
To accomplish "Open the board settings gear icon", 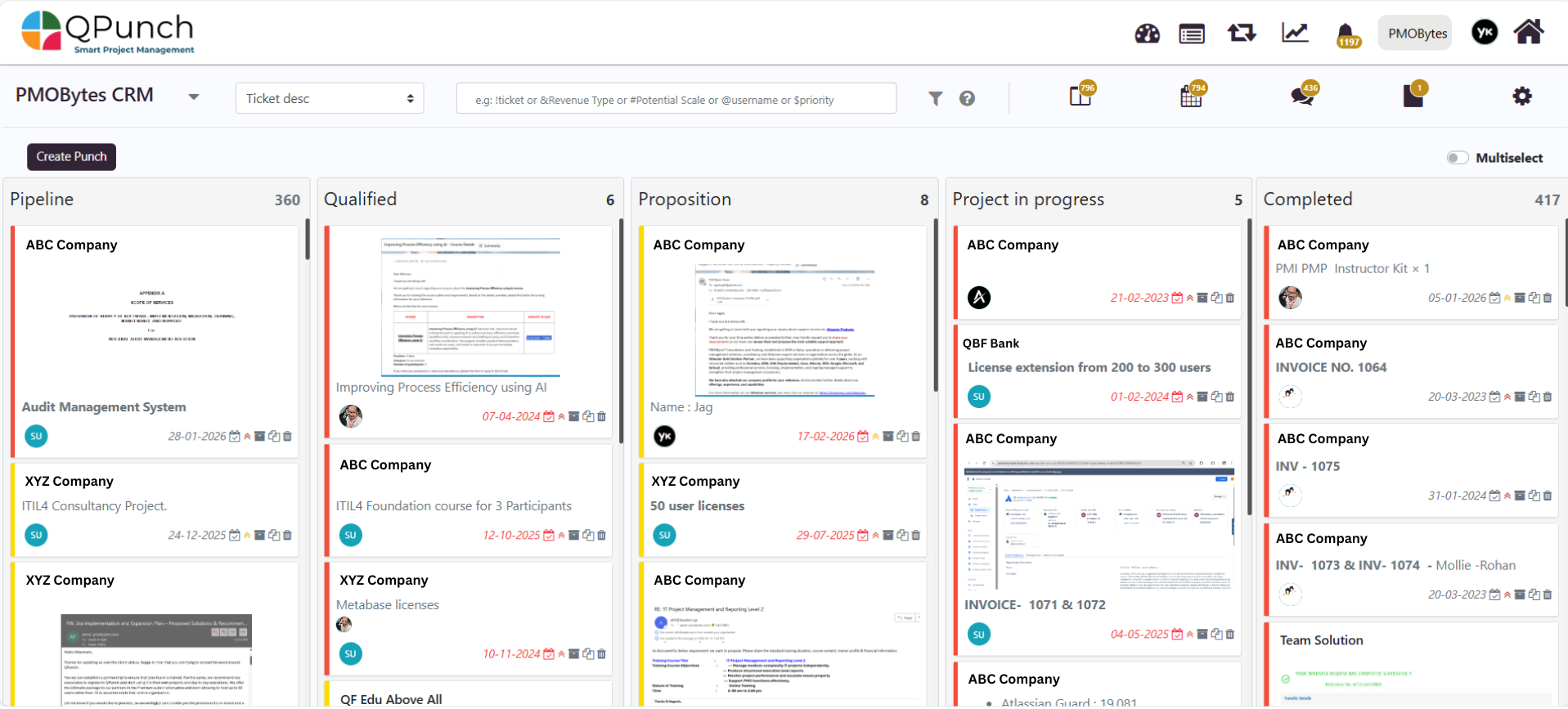I will (x=1521, y=96).
